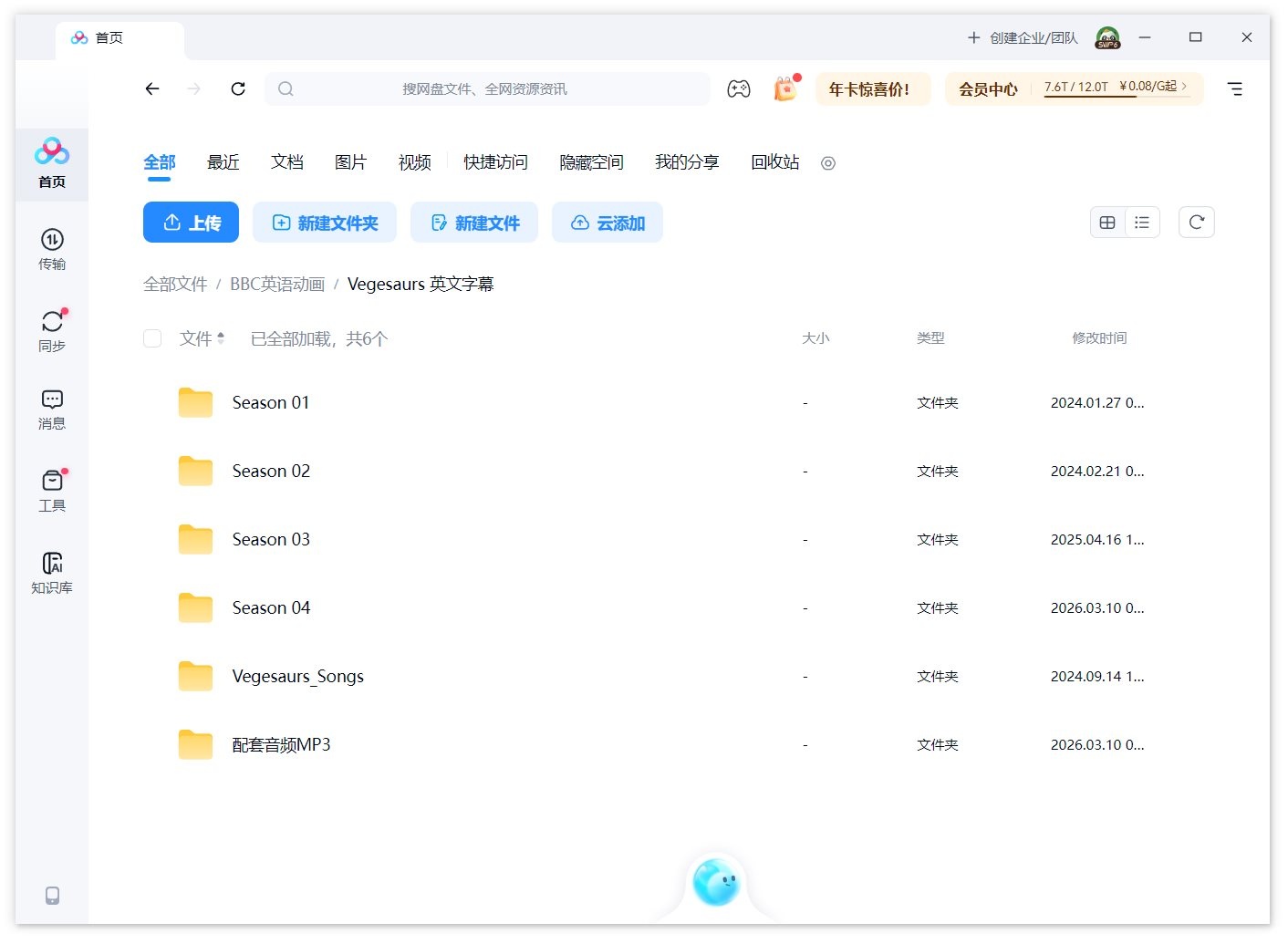Click the phone icon at sidebar bottom
The image size is (1288, 944).
[x=51, y=896]
